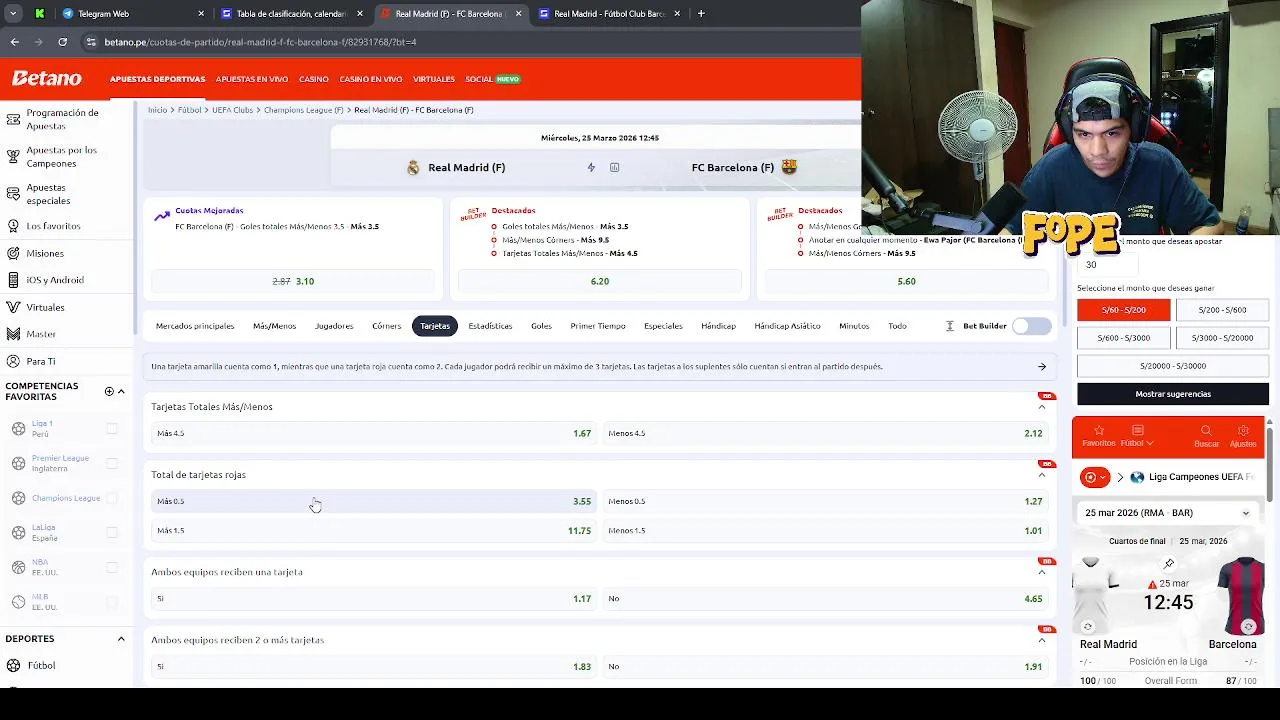Expand the card rules info arrow

(1041, 367)
